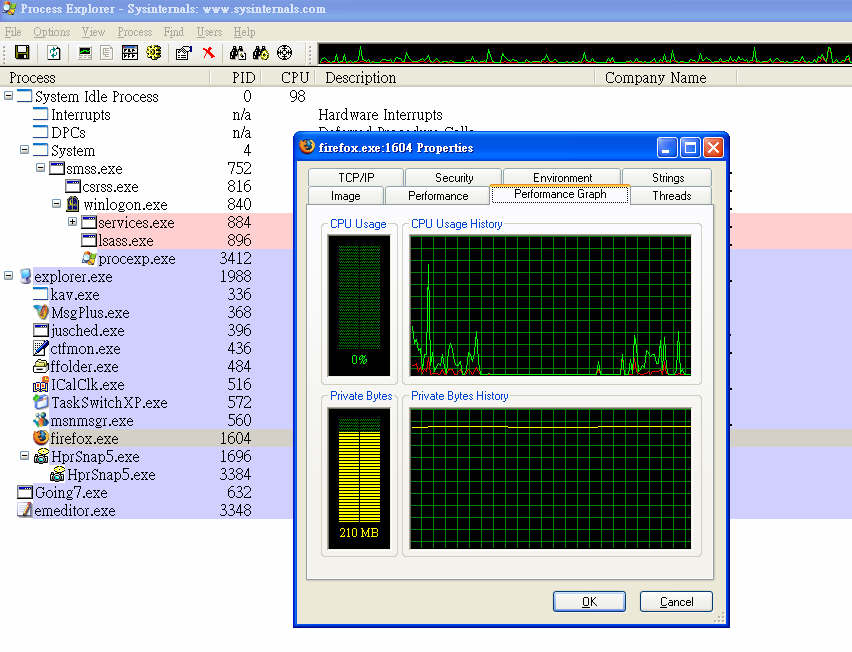This screenshot has width=852, height=652.
Task: Click the Refresh Now toolbar icon
Action: [54, 53]
